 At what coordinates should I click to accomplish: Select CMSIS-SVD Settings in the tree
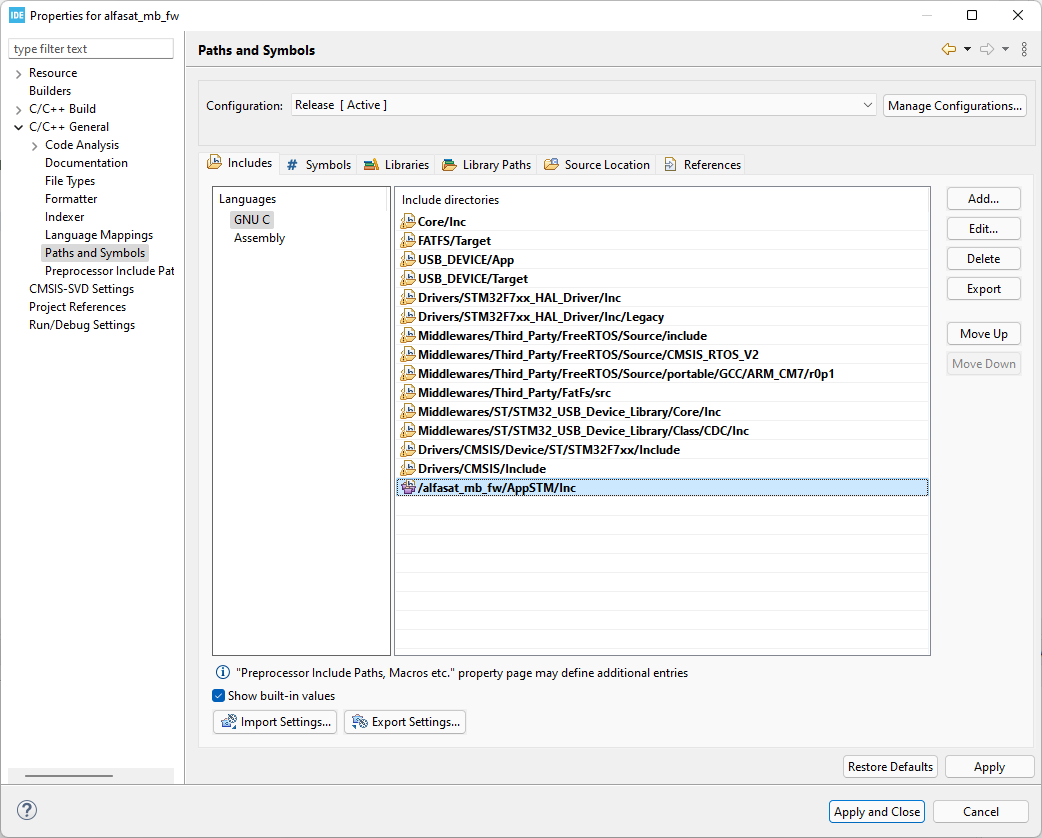(82, 288)
